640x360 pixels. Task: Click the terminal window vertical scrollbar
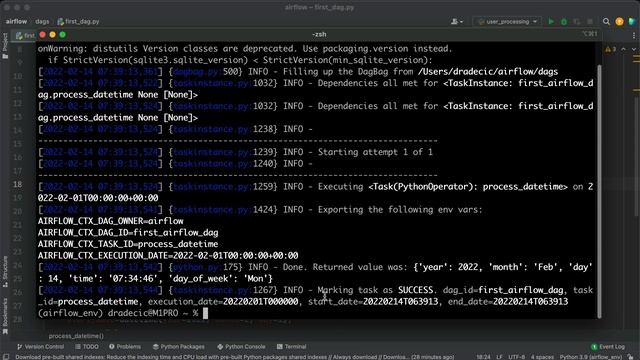pyautogui.click(x=599, y=191)
